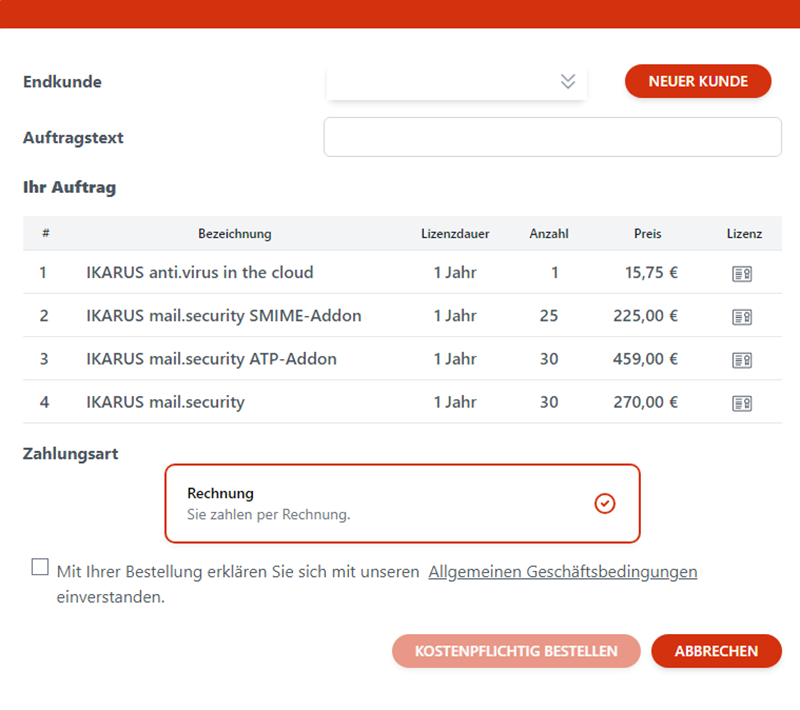Click price 15,75 €
The height and width of the screenshot is (710, 800).
coord(652,272)
